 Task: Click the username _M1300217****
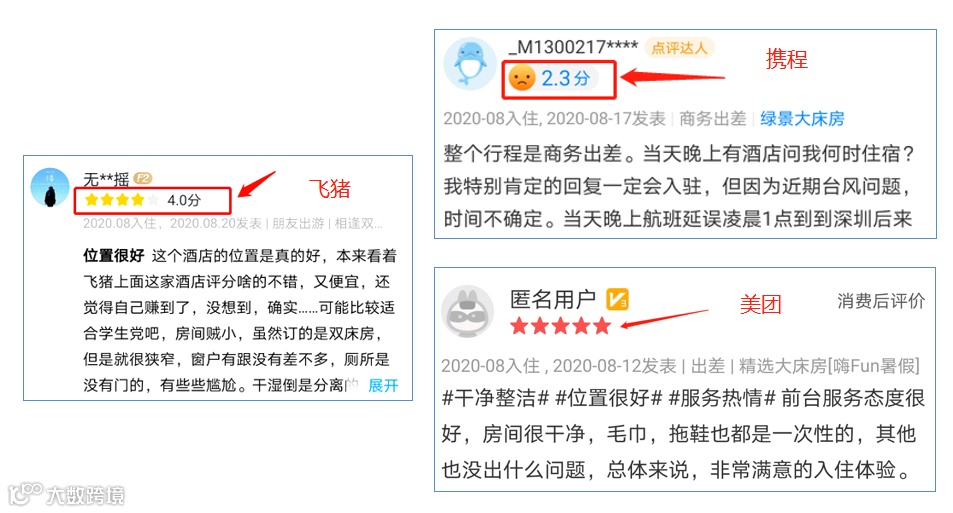[573, 47]
